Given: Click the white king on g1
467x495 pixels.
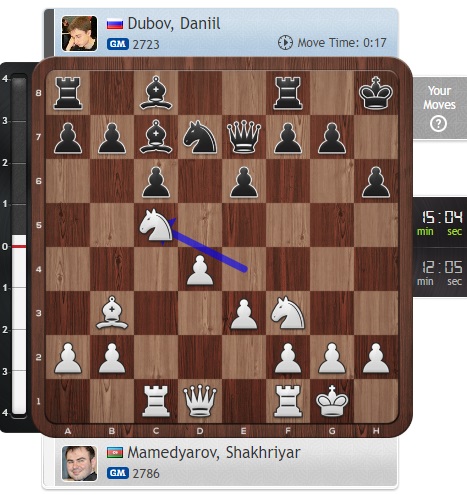Looking at the screenshot, I should pyautogui.click(x=332, y=401).
